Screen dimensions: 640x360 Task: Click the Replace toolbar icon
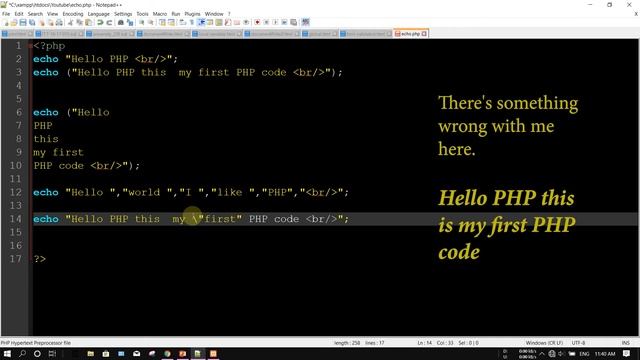click(130, 22)
